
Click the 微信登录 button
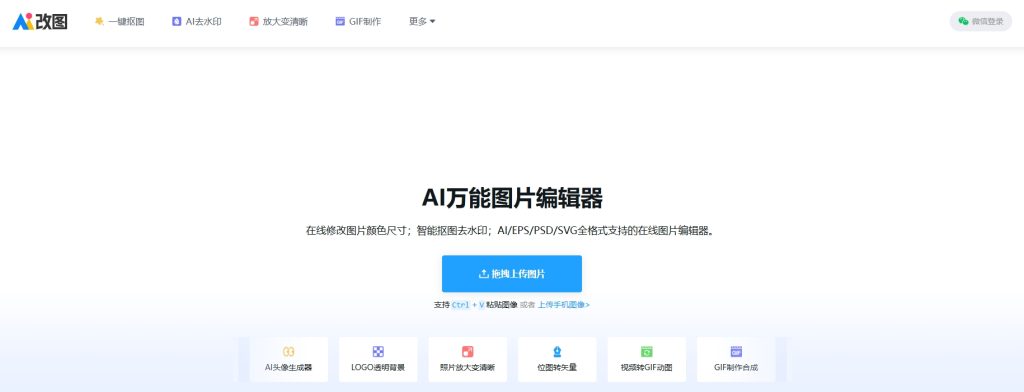tap(980, 21)
